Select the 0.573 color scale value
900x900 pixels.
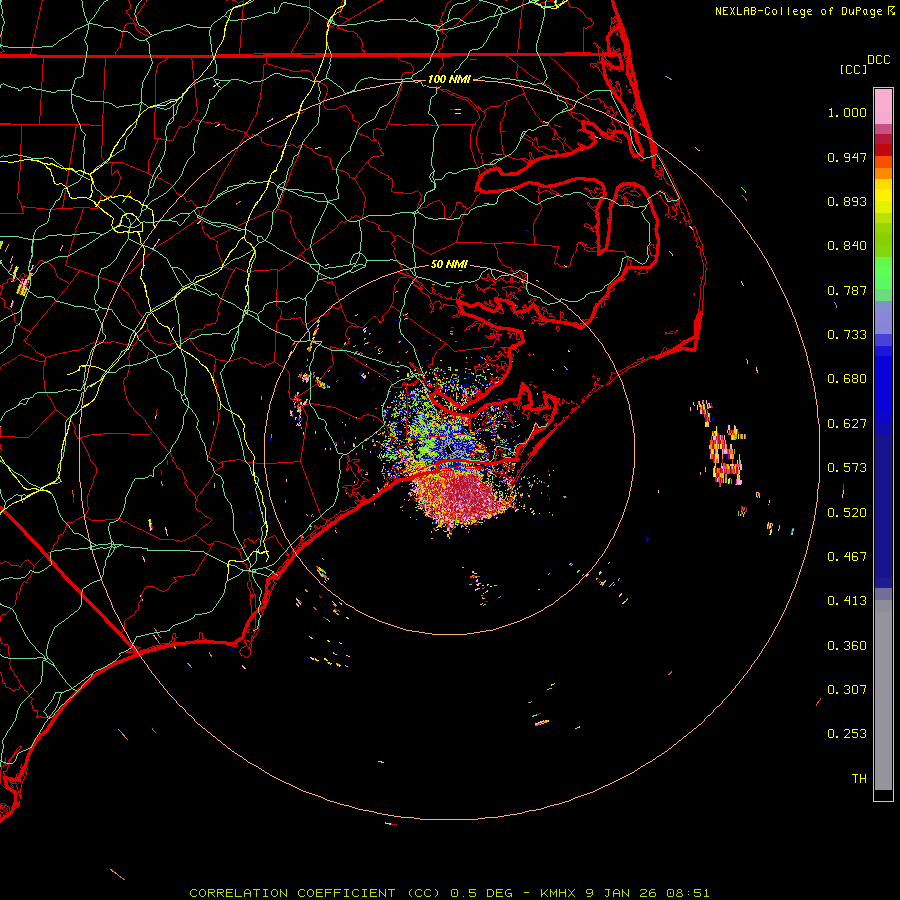847,468
